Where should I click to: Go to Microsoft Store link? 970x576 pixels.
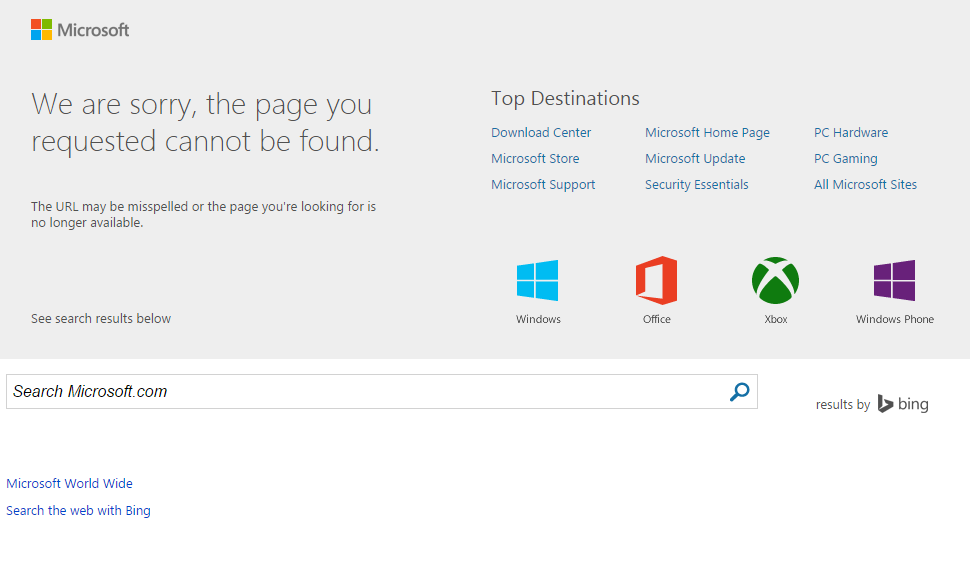click(535, 158)
